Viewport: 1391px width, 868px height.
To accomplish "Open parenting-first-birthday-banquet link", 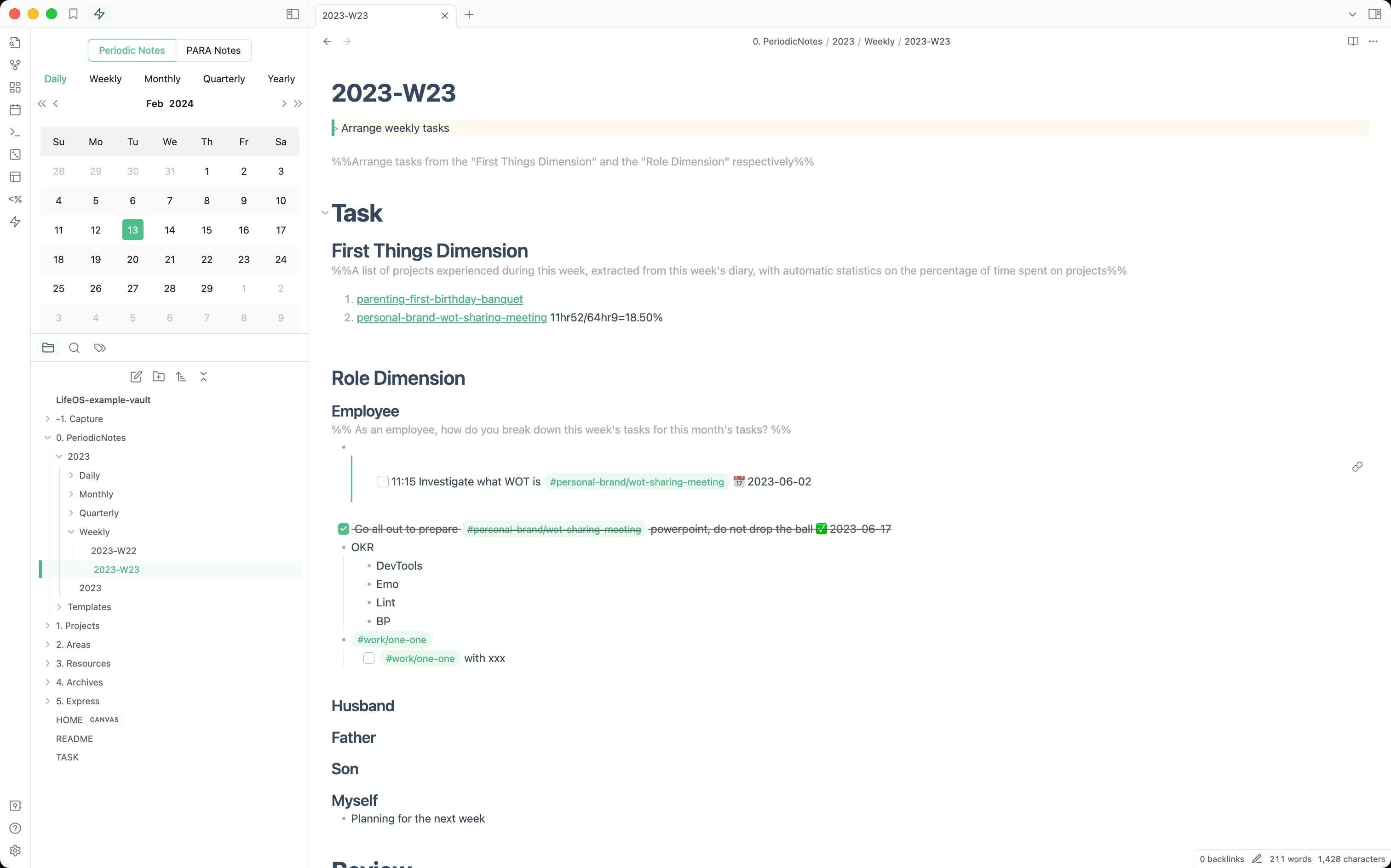I will (439, 299).
